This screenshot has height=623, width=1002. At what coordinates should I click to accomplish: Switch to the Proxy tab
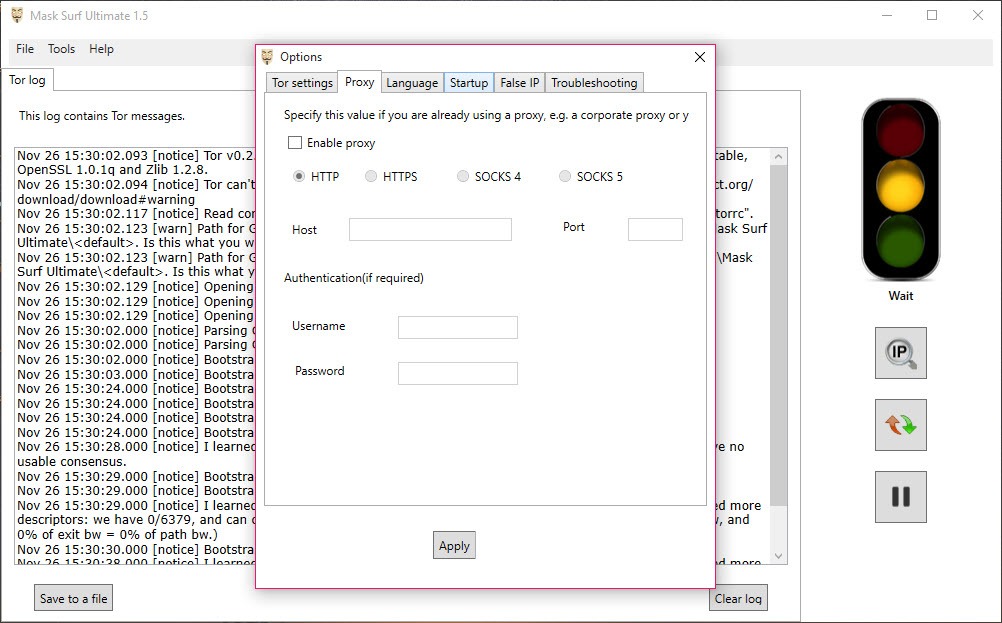coord(359,82)
